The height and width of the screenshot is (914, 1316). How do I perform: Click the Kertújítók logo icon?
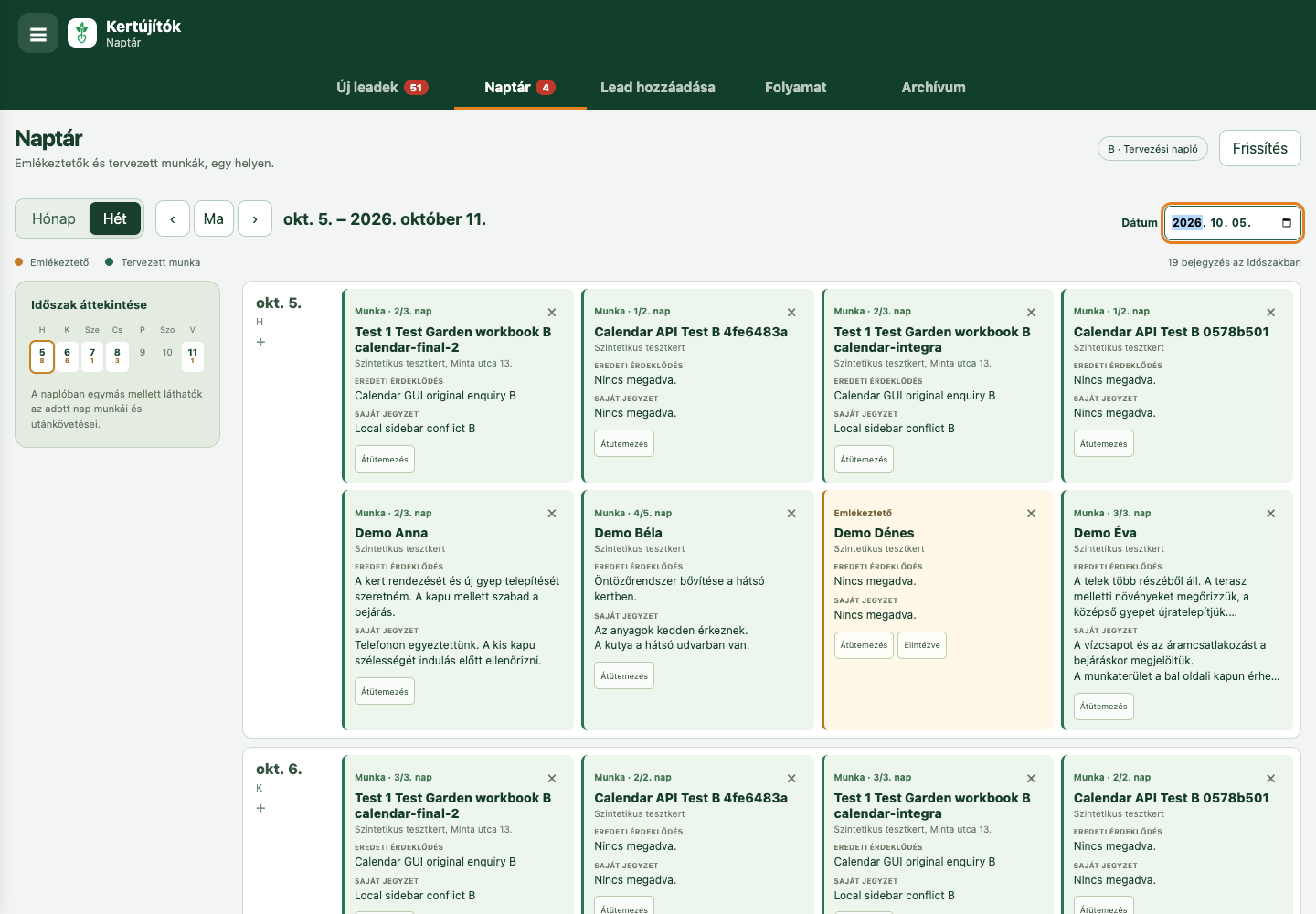[x=82, y=34]
